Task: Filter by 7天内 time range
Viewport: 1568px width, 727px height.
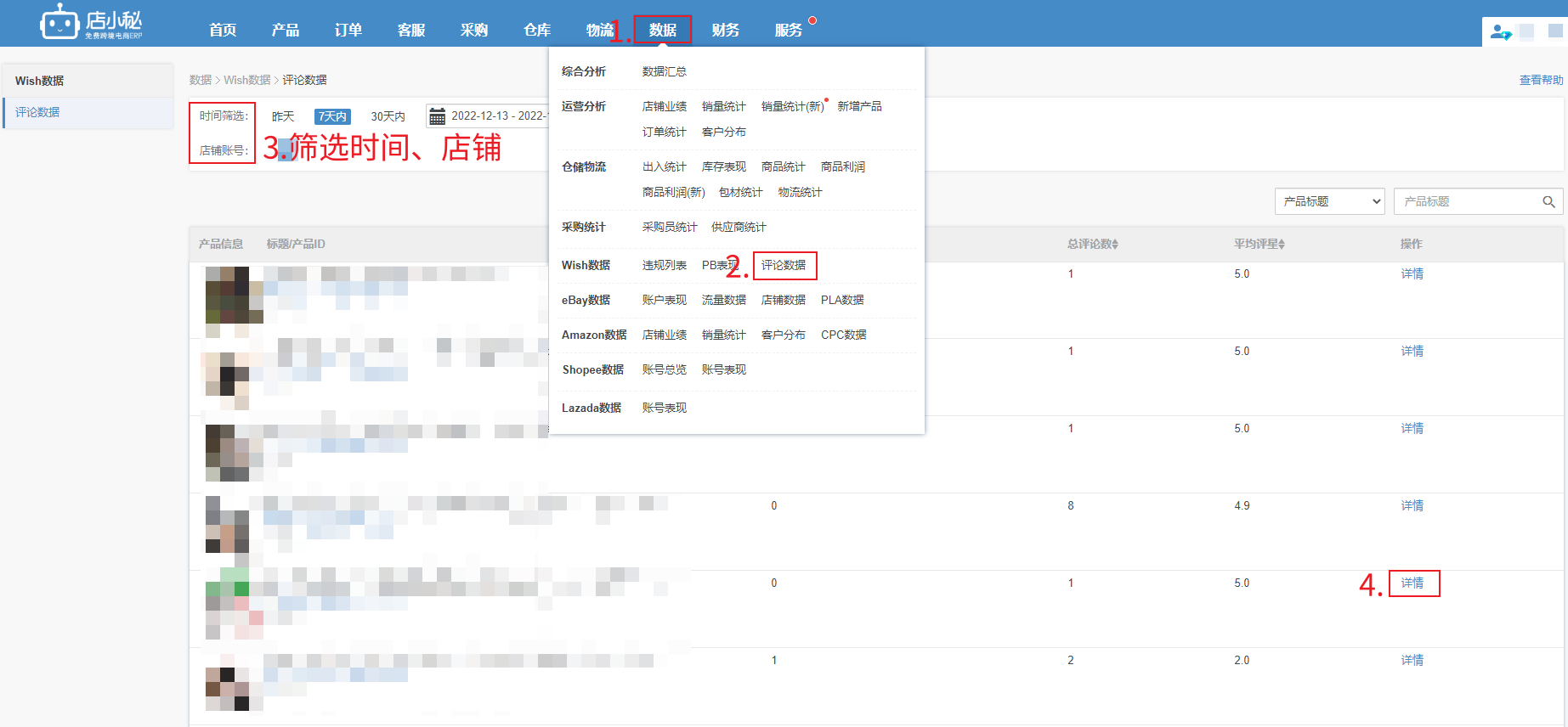Action: point(332,116)
